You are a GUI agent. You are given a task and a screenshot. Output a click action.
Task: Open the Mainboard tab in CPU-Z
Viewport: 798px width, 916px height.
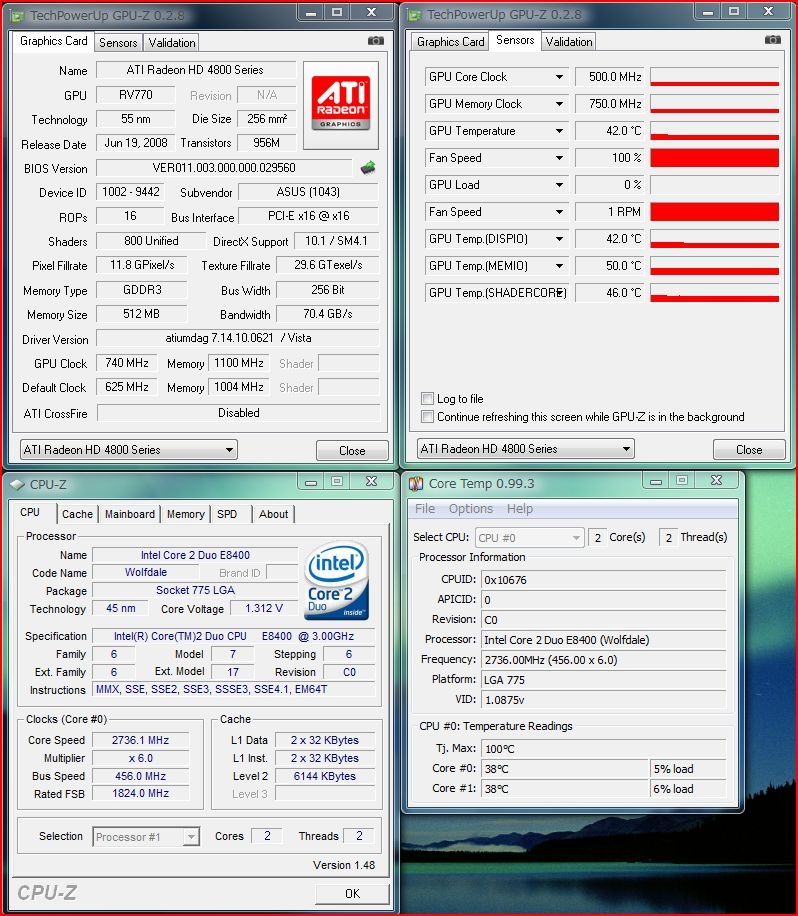[130, 514]
